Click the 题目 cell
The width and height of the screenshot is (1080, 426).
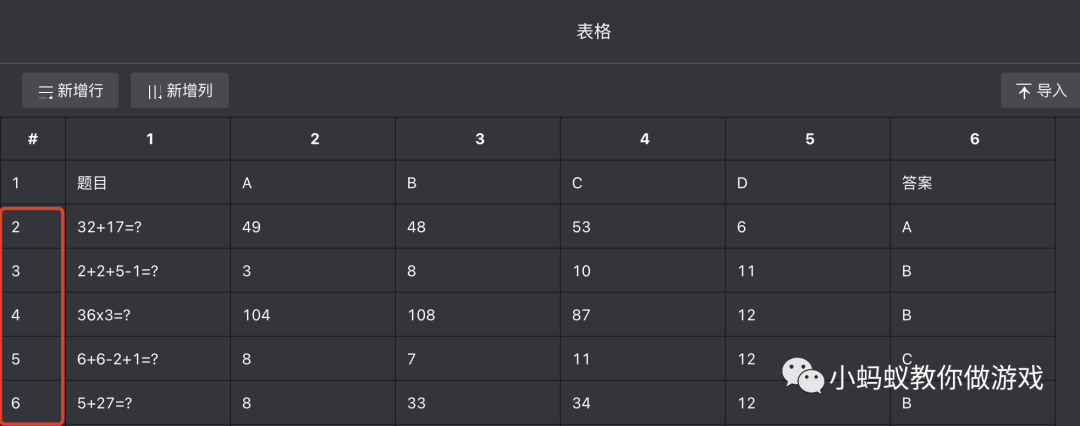pos(148,184)
